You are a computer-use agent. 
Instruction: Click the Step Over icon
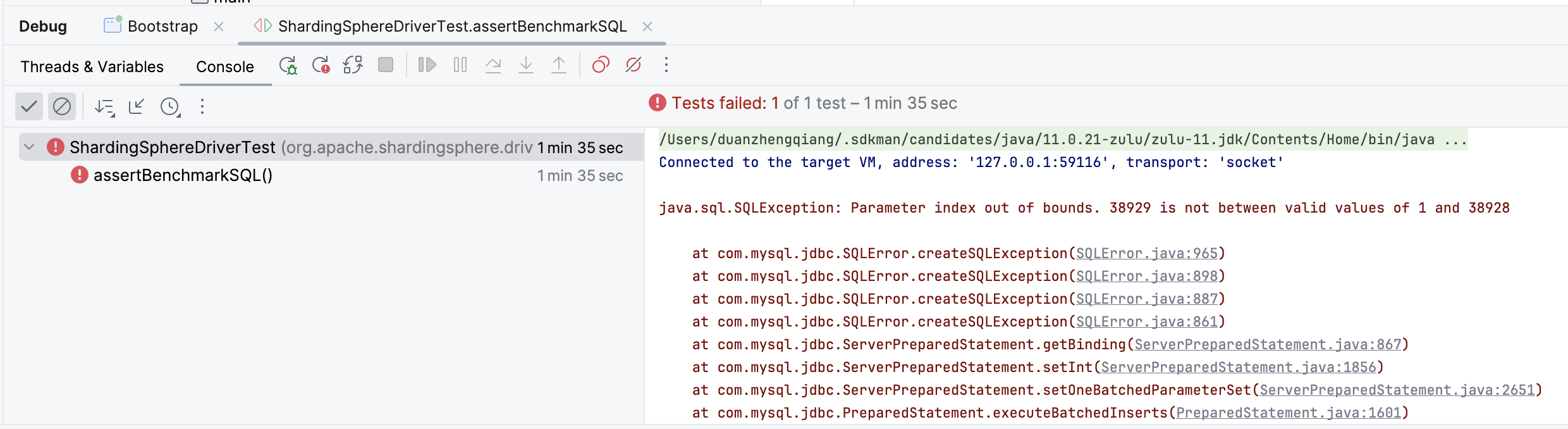click(x=493, y=65)
